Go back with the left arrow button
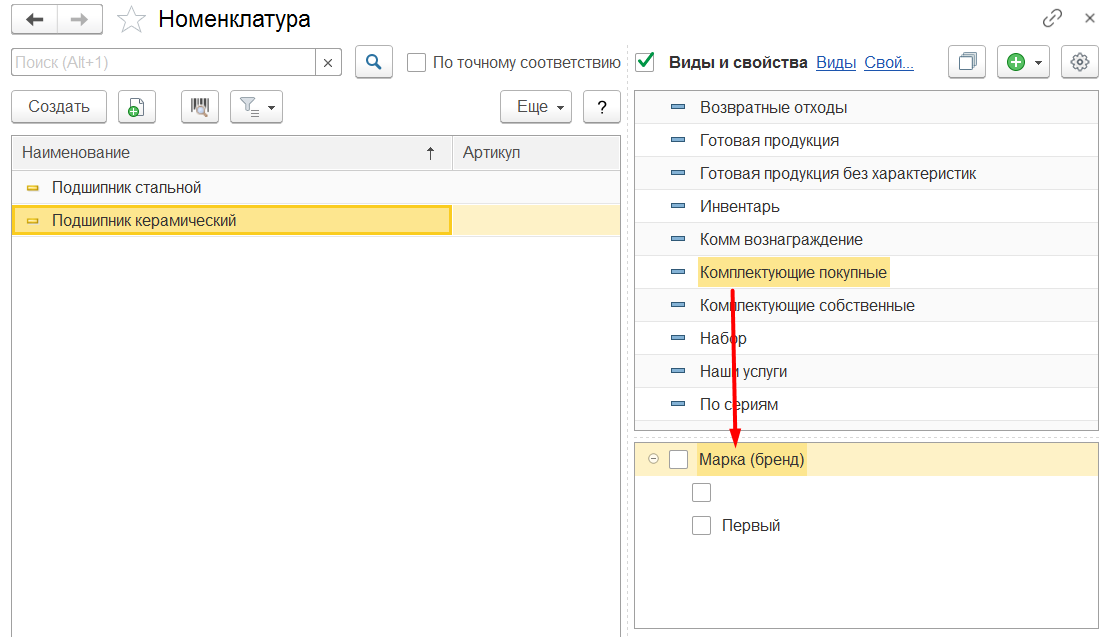1113x637 pixels. tap(34, 19)
